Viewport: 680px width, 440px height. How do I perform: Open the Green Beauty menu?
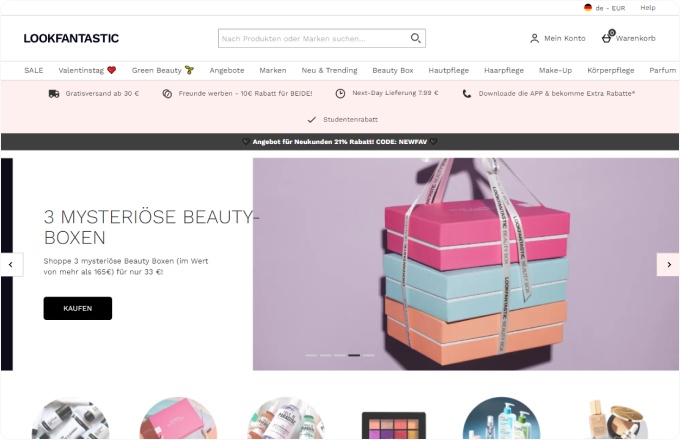(157, 70)
